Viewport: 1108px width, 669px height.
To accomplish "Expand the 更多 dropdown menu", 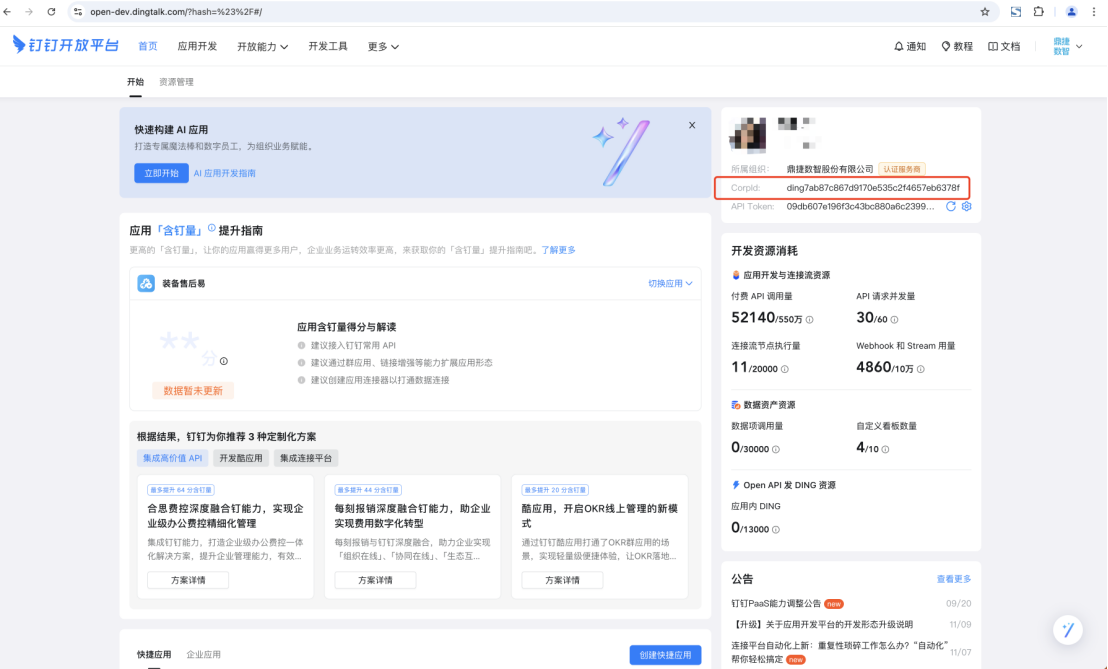I will pos(383,46).
